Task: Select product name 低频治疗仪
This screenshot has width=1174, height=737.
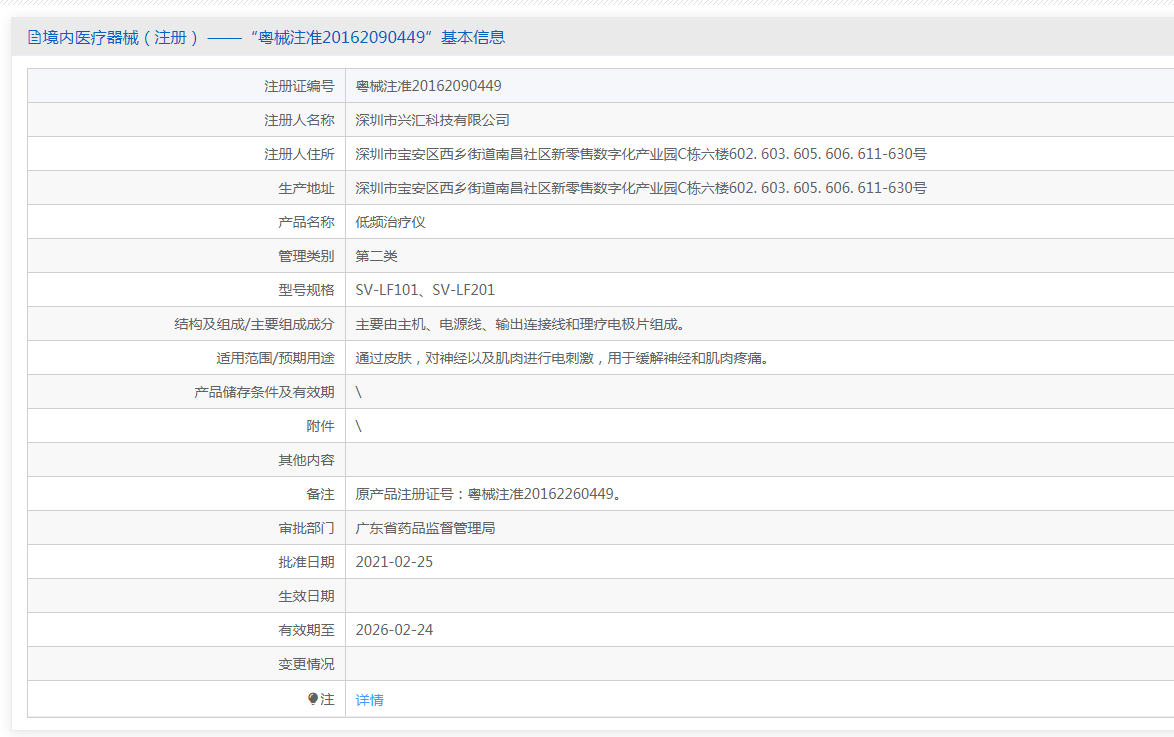Action: click(390, 222)
